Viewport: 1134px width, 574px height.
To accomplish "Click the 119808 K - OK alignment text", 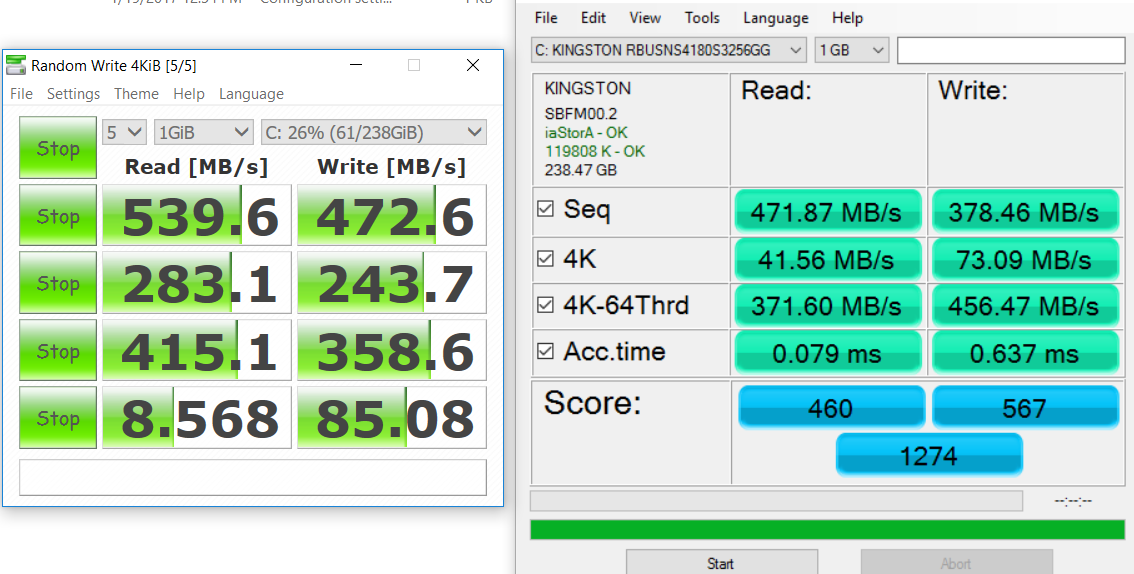I will click(594, 152).
